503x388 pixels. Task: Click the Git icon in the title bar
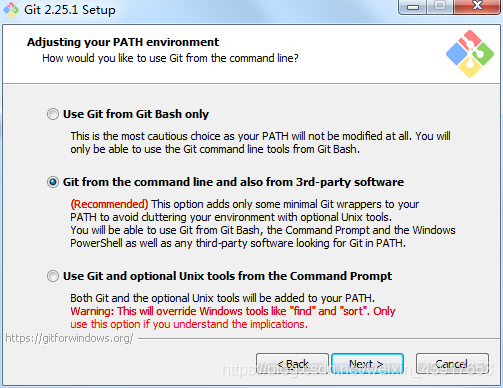pyautogui.click(x=11, y=10)
